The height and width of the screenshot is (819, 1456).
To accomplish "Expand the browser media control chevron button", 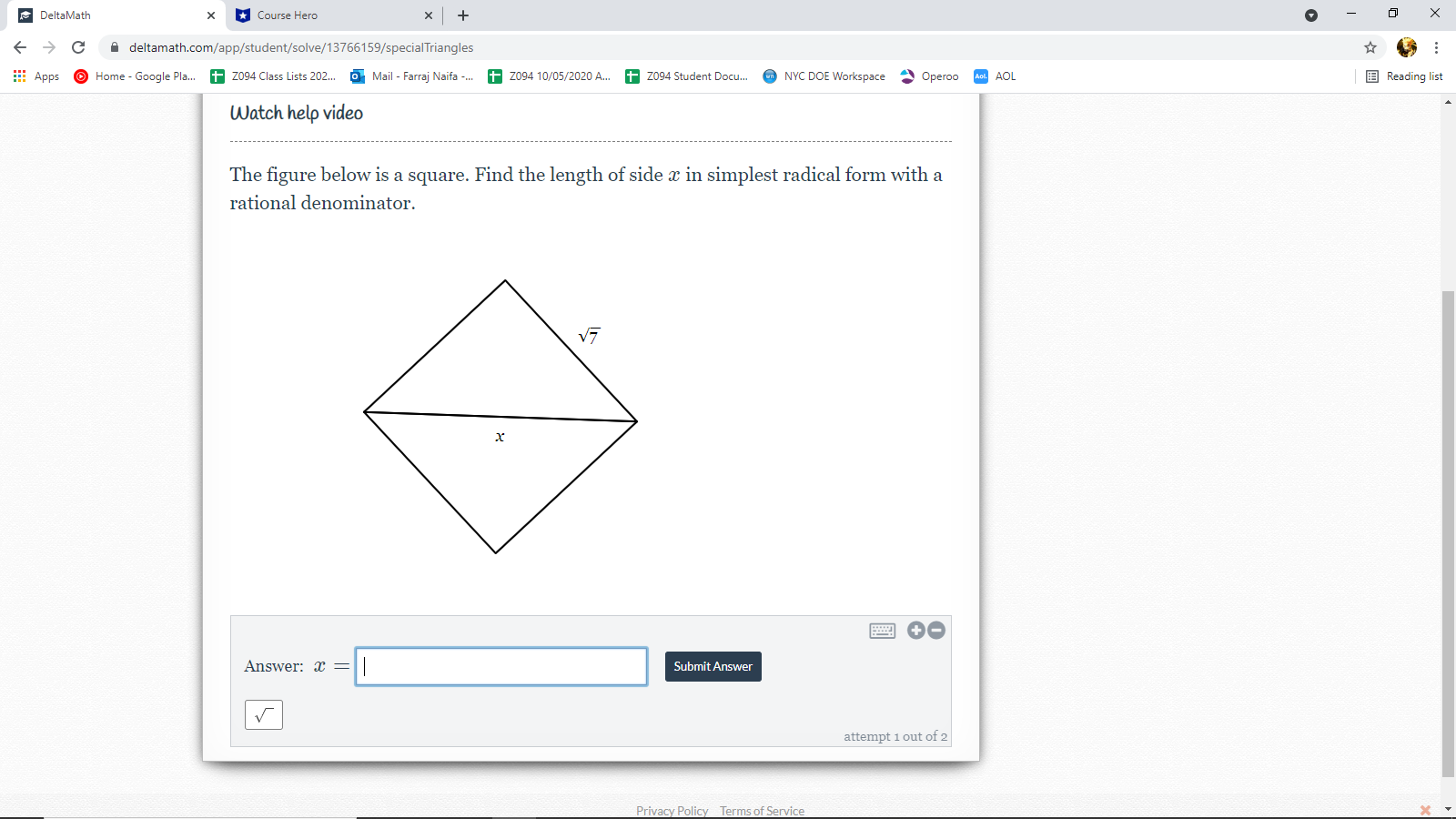I will pyautogui.click(x=1311, y=15).
